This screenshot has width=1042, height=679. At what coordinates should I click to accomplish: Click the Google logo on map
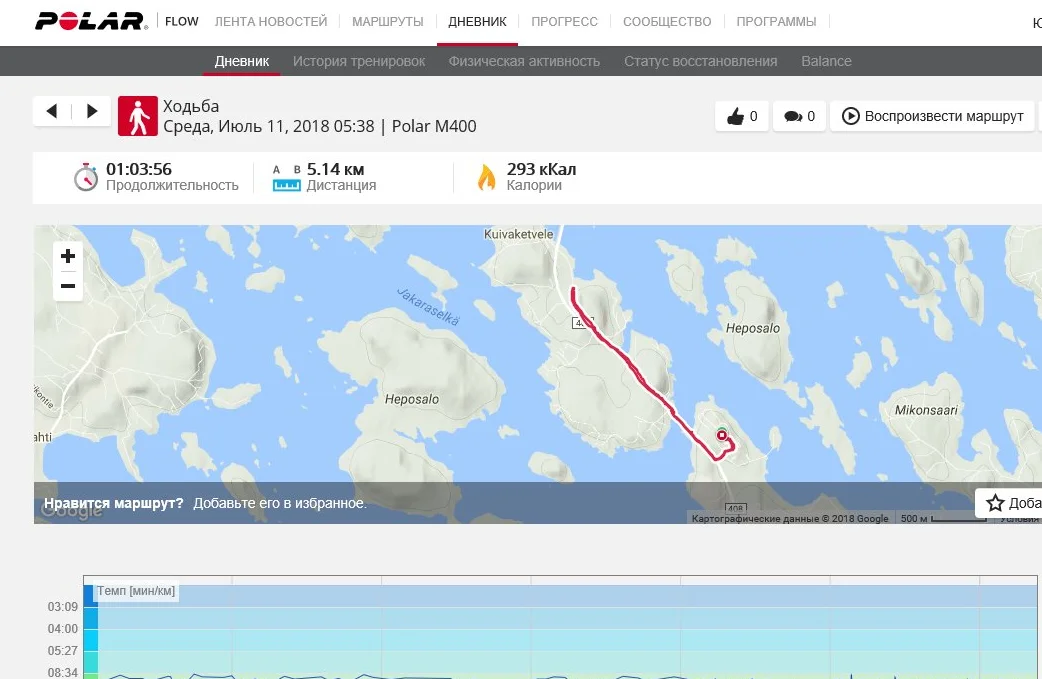coord(72,510)
